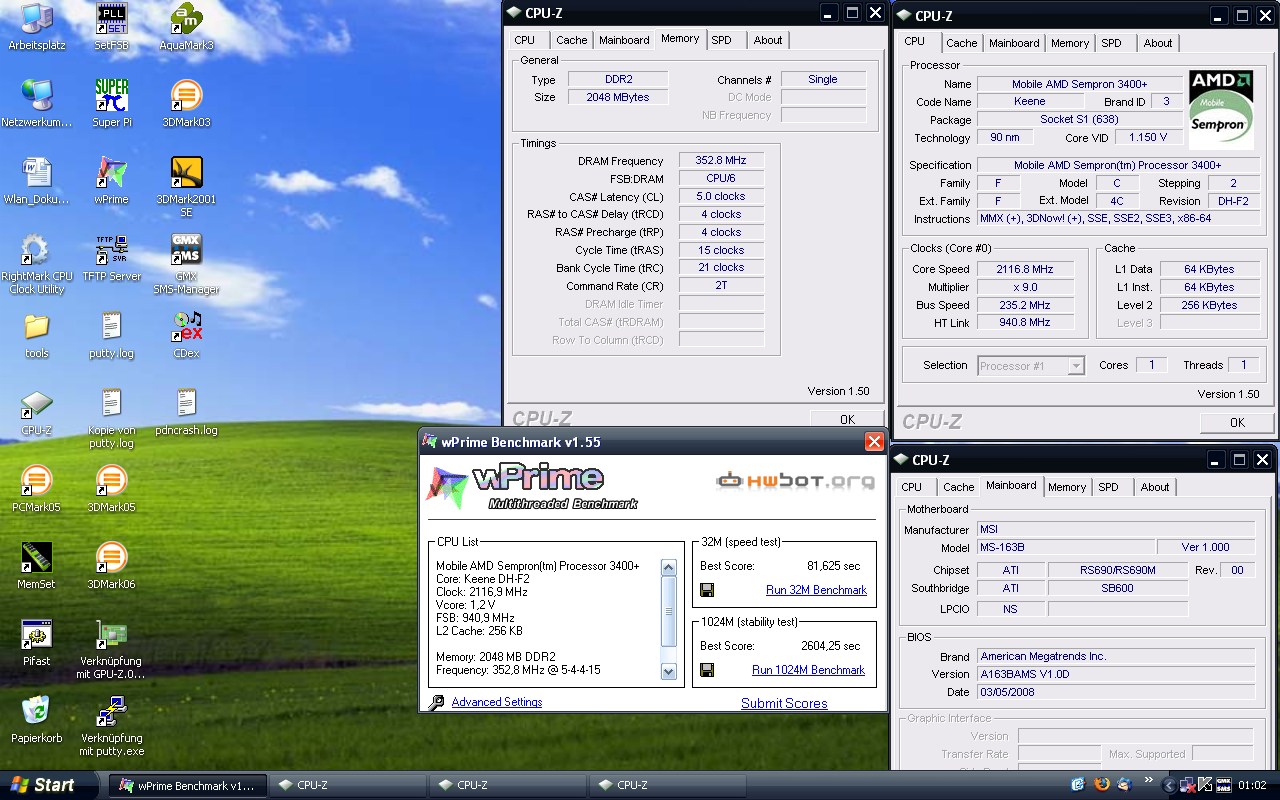The width and height of the screenshot is (1280, 800).
Task: Open About tab in top-right CPU-Z window
Action: (x=1158, y=43)
